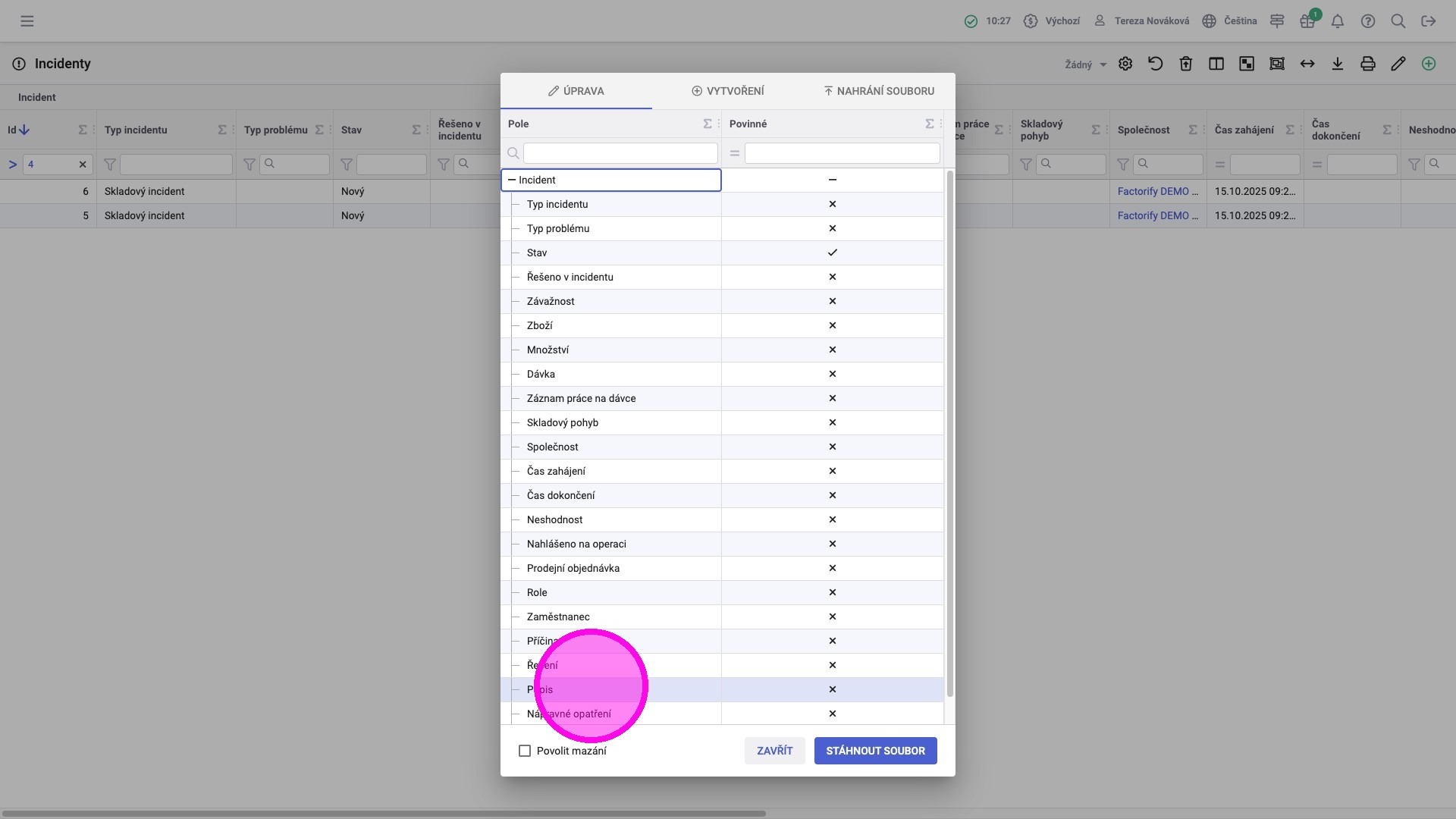Click the notifications bell icon
The width and height of the screenshot is (1456, 819).
(x=1338, y=21)
